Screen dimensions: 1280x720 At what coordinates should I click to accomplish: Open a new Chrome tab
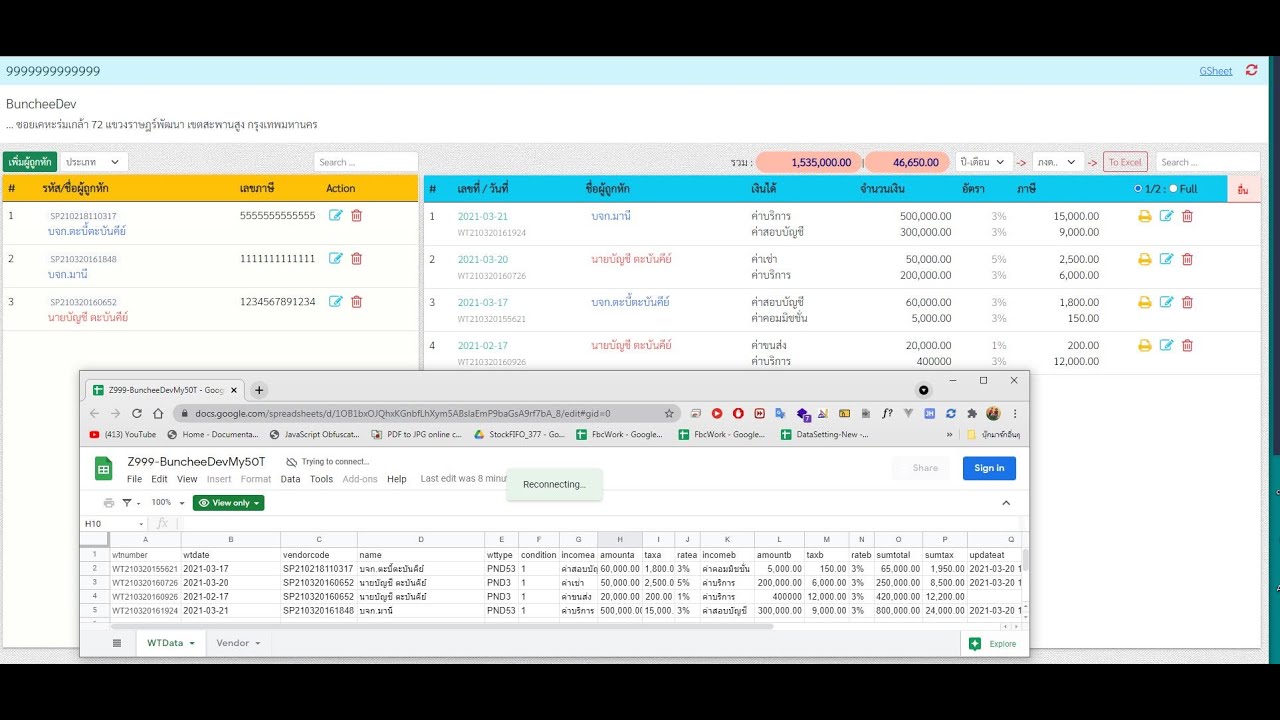(x=259, y=390)
